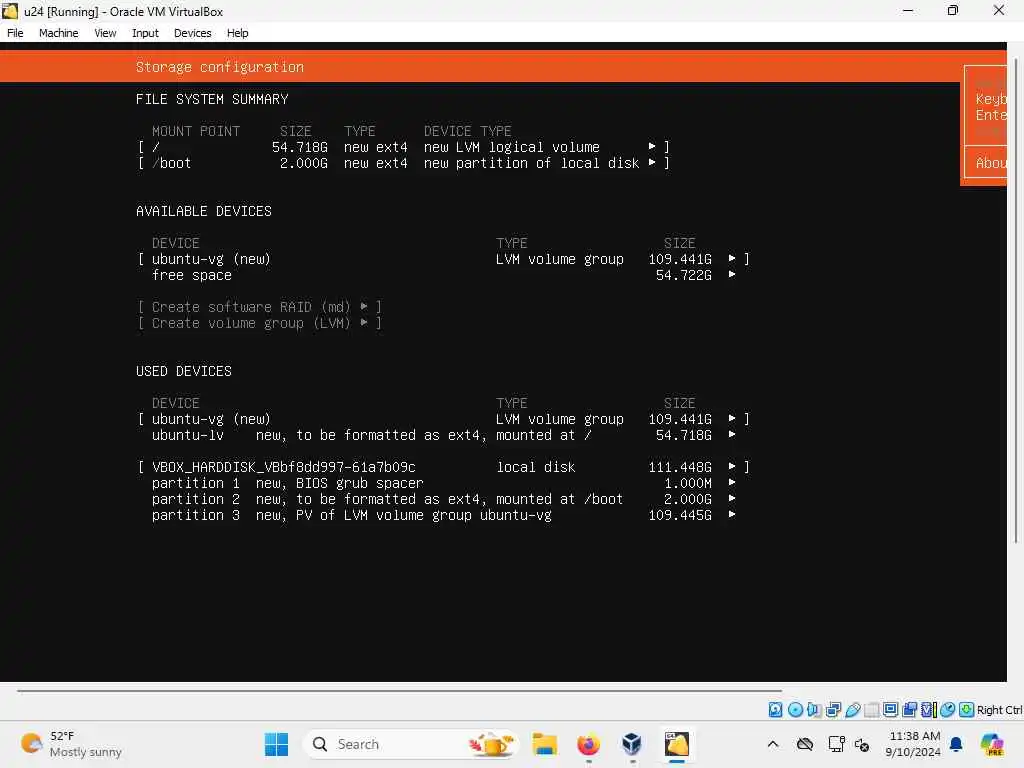Image resolution: width=1024 pixels, height=768 pixels.
Task: Open notifications bell icon
Action: pos(956,744)
